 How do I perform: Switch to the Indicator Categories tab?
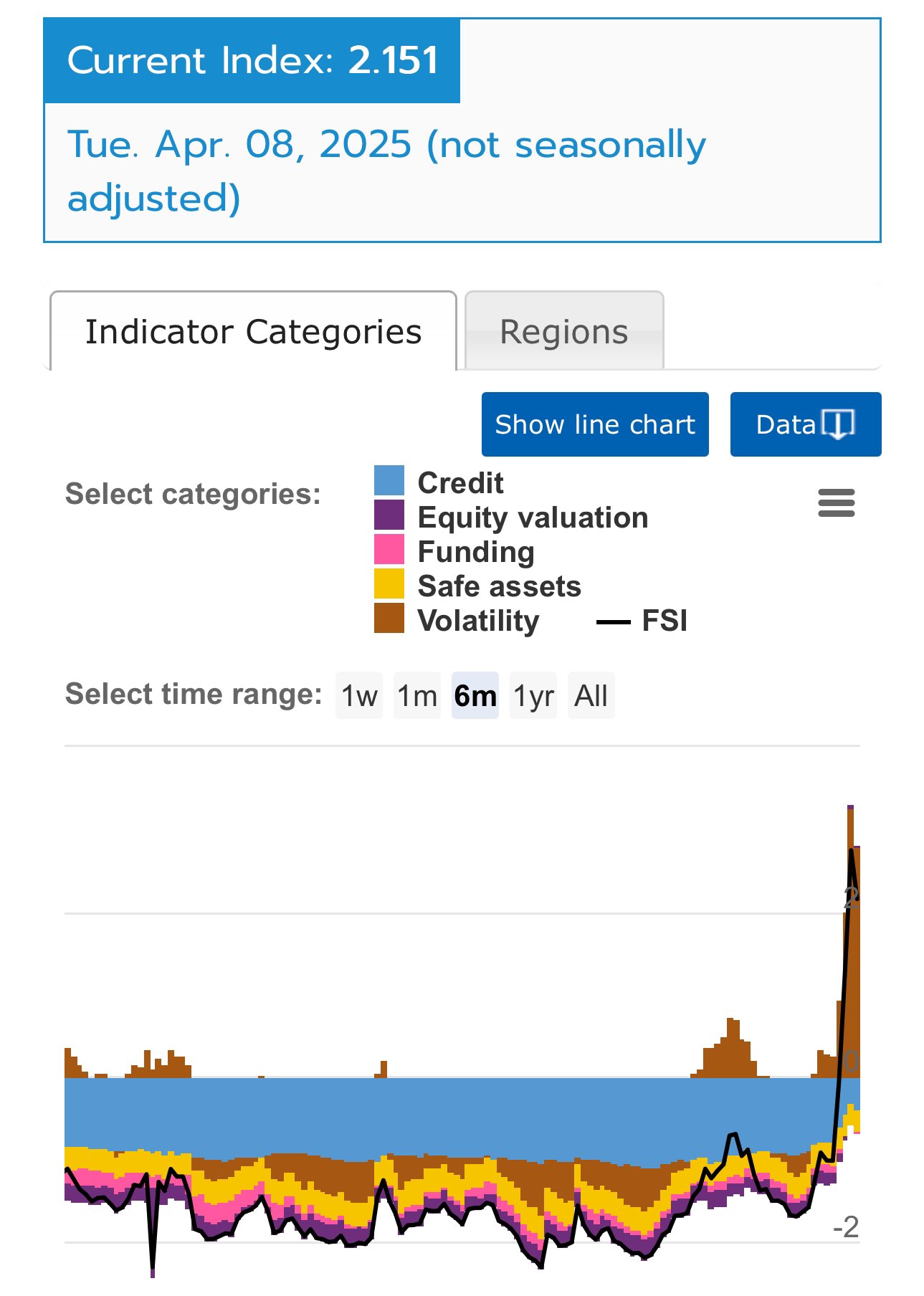pyautogui.click(x=253, y=332)
